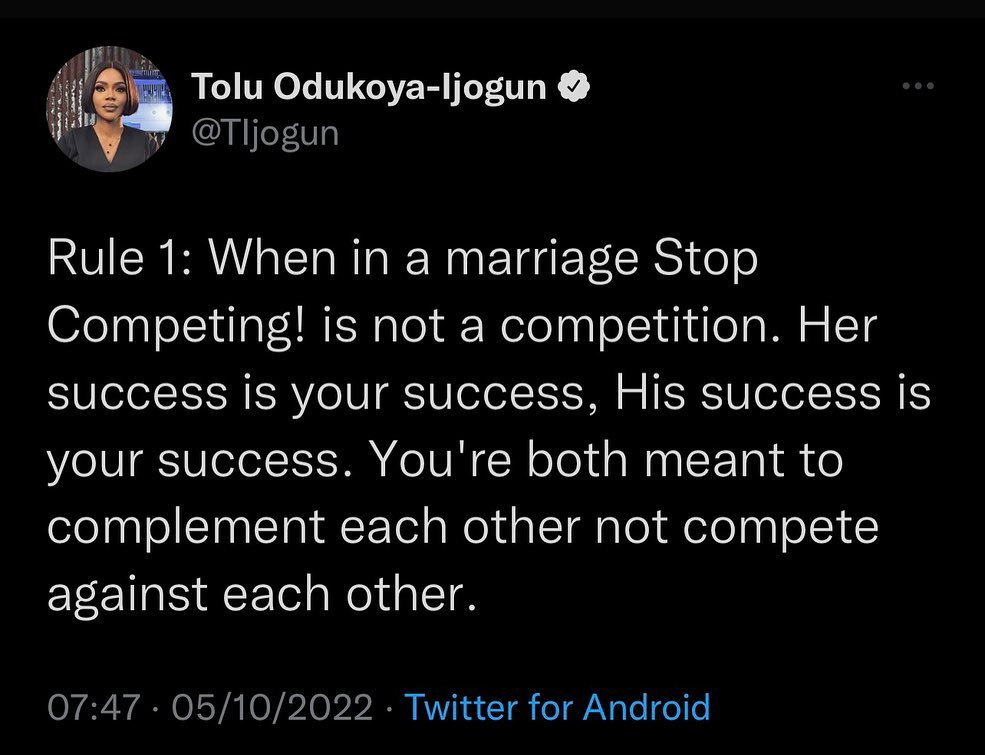Click the Twitter for Android source link
The width and height of the screenshot is (985, 755).
point(557,707)
